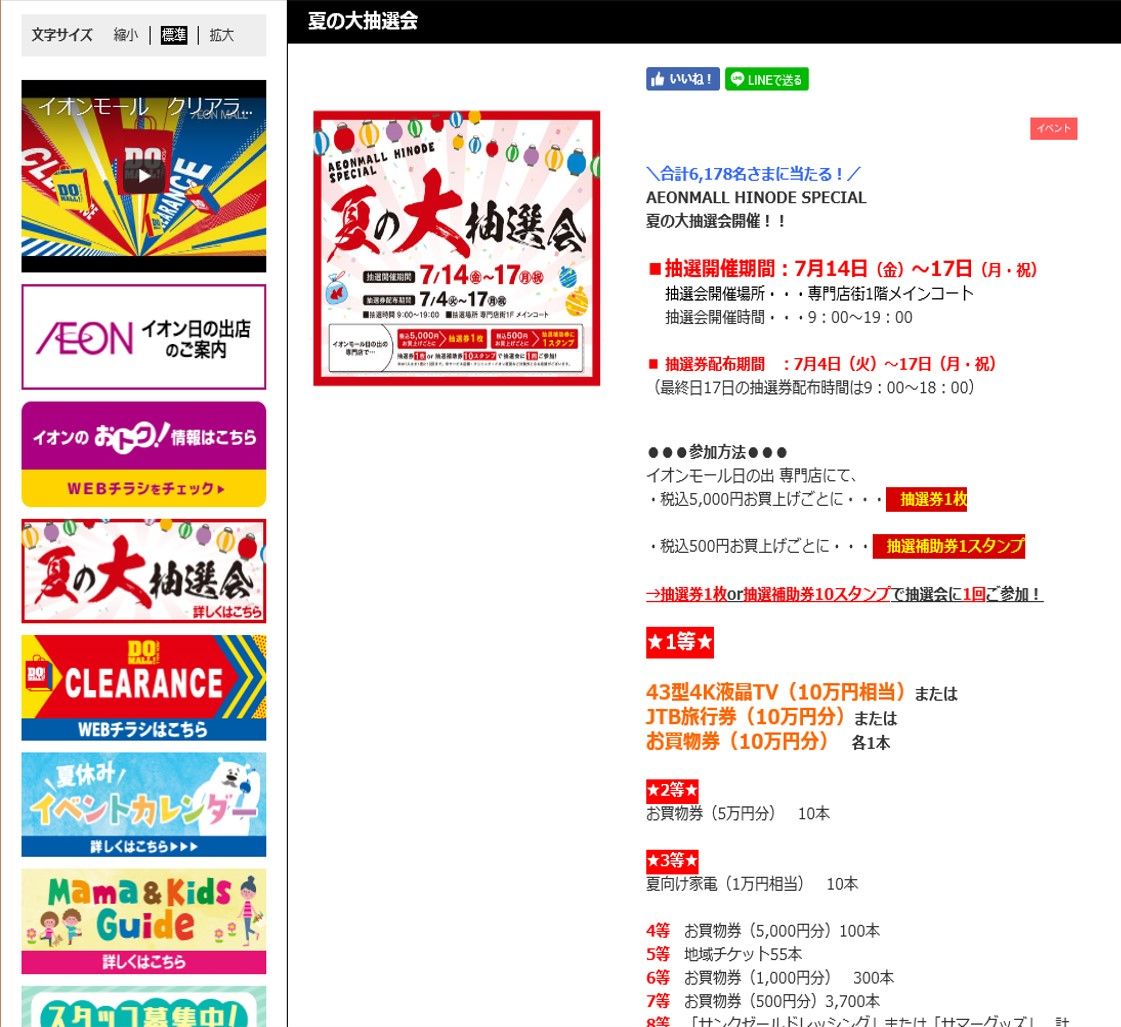Viewport: 1121px width, 1027px height.
Task: Click the 抽選会開催時間 9:00〜19:00 line
Action: click(789, 317)
